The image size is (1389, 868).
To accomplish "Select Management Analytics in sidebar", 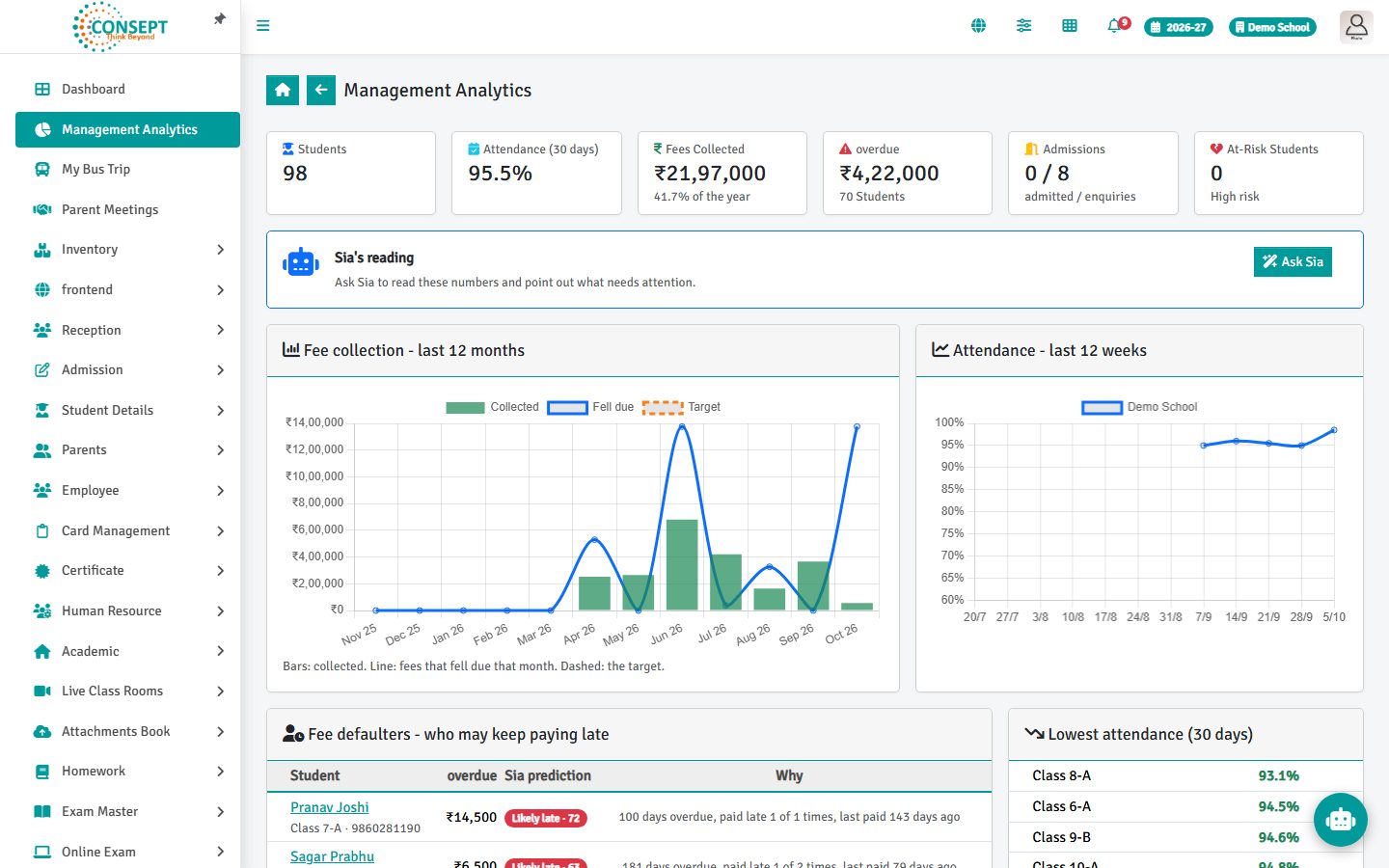I will 127,129.
